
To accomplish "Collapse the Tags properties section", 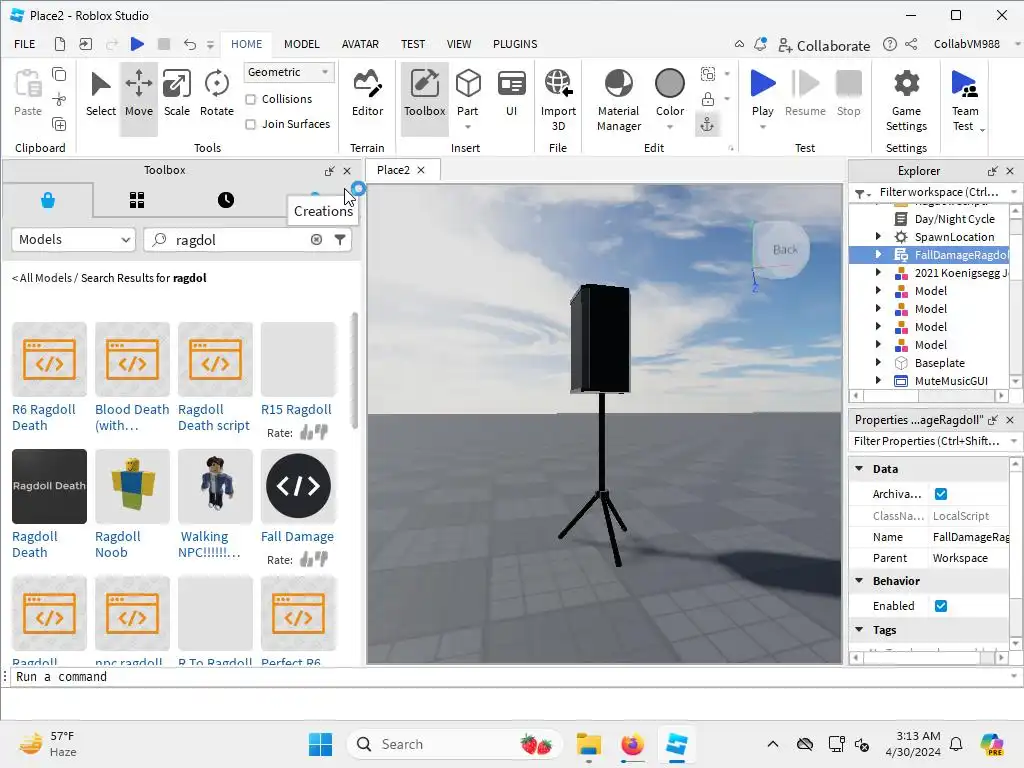I will click(x=859, y=630).
